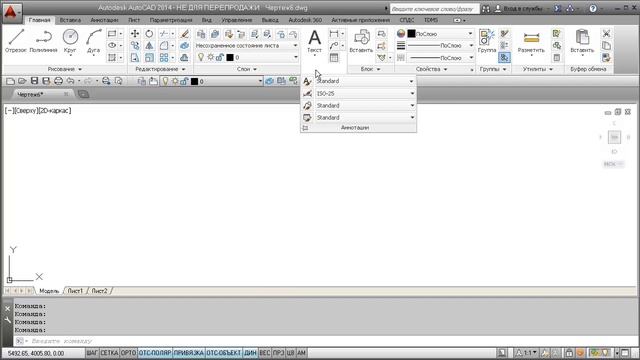This screenshot has width=640, height=360.
Task: Toggle СЕТКА grid display
Action: pos(109,353)
